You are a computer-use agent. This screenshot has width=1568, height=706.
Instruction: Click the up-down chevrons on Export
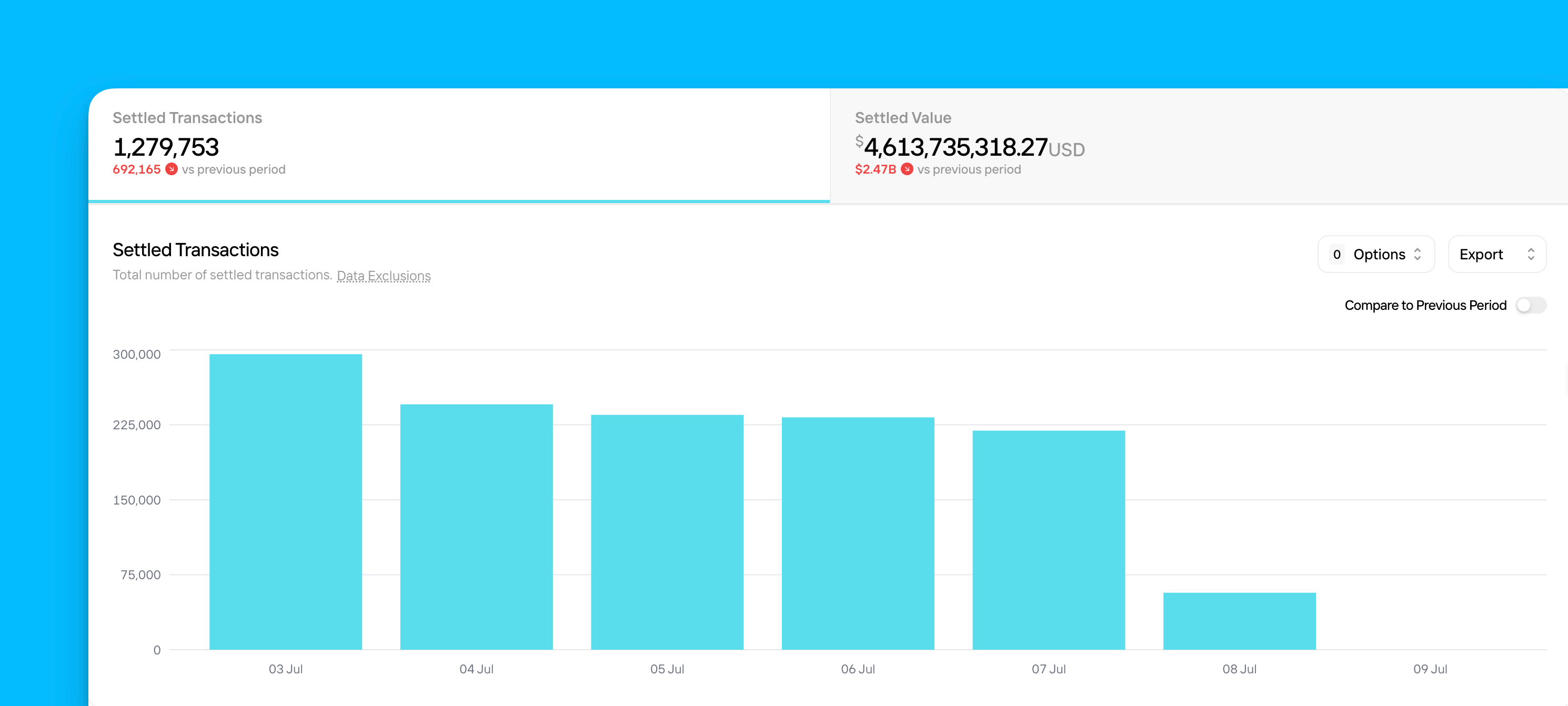coord(1531,255)
